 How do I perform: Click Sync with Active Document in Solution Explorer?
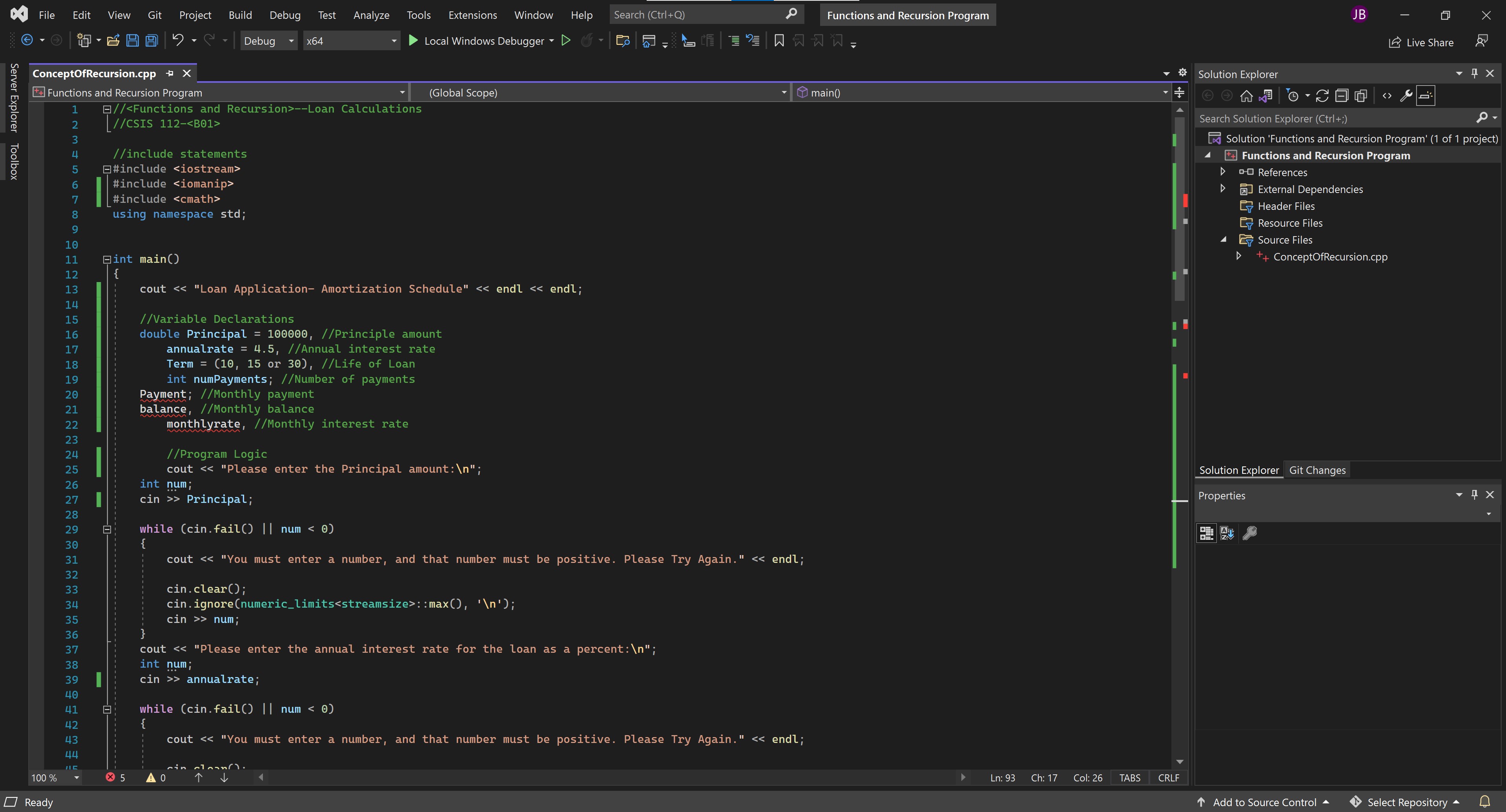(1322, 96)
